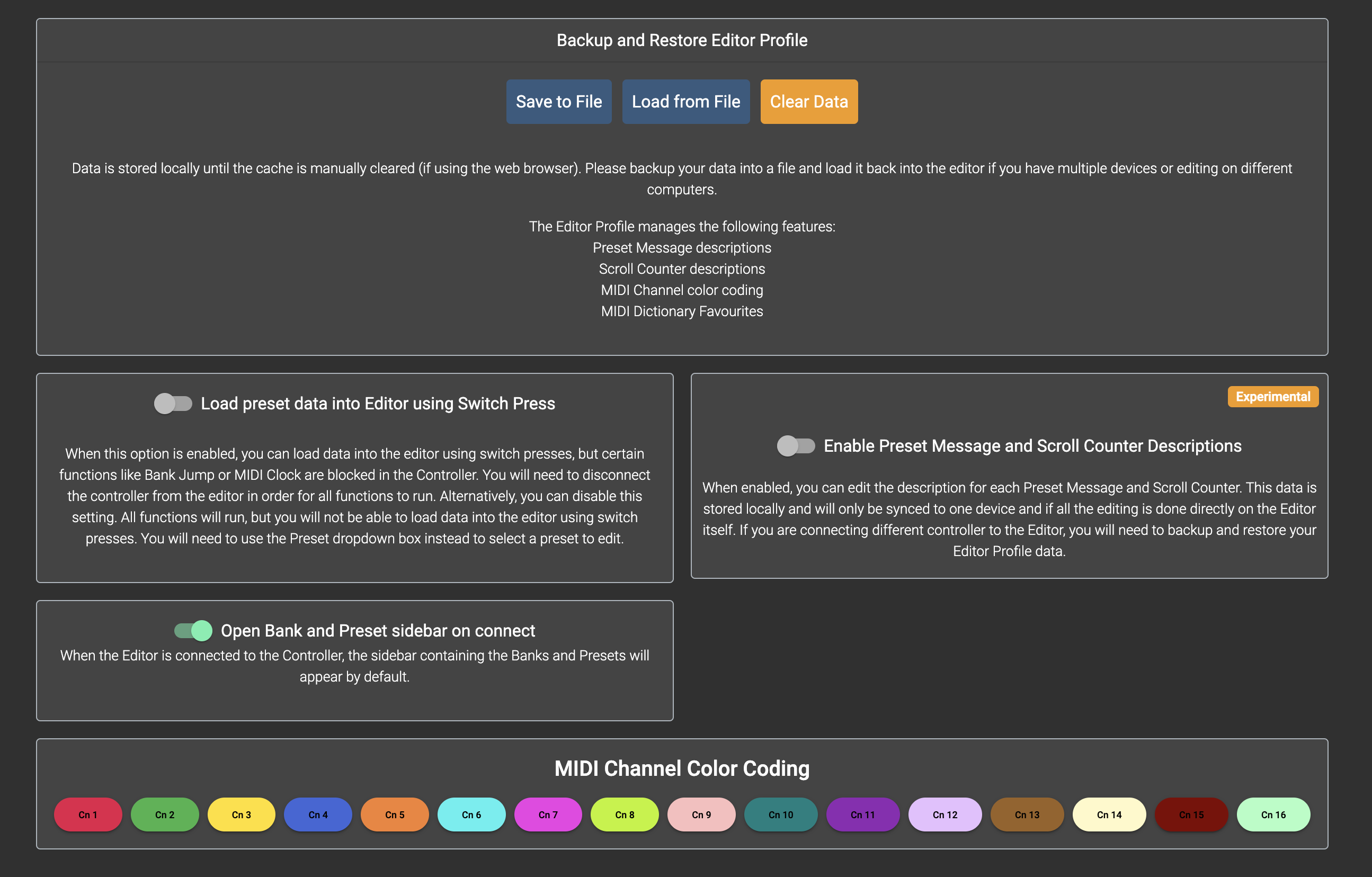Click the orange Cn 5 channel swatch
Viewport: 1372px width, 877px height.
(x=394, y=815)
